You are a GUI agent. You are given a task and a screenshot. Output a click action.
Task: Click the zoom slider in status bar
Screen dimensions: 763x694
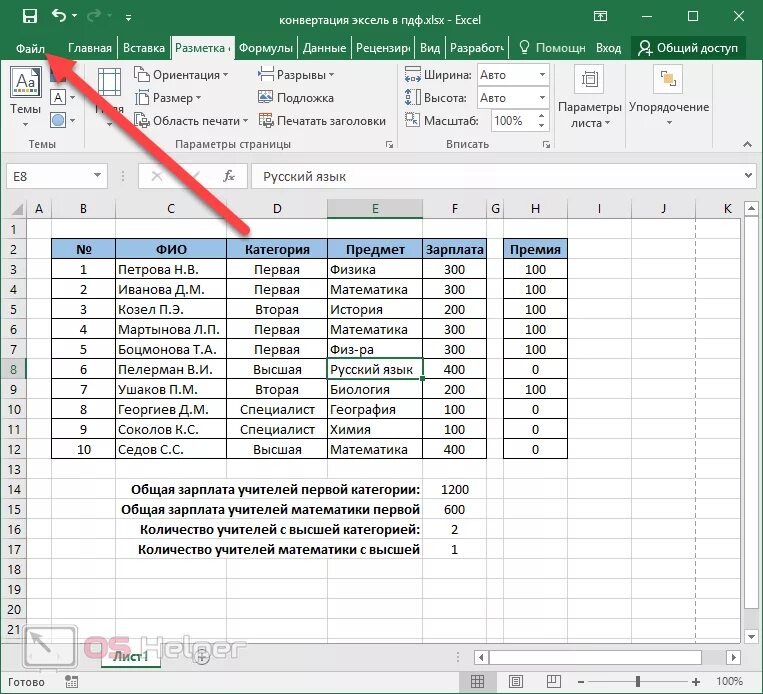[638, 682]
